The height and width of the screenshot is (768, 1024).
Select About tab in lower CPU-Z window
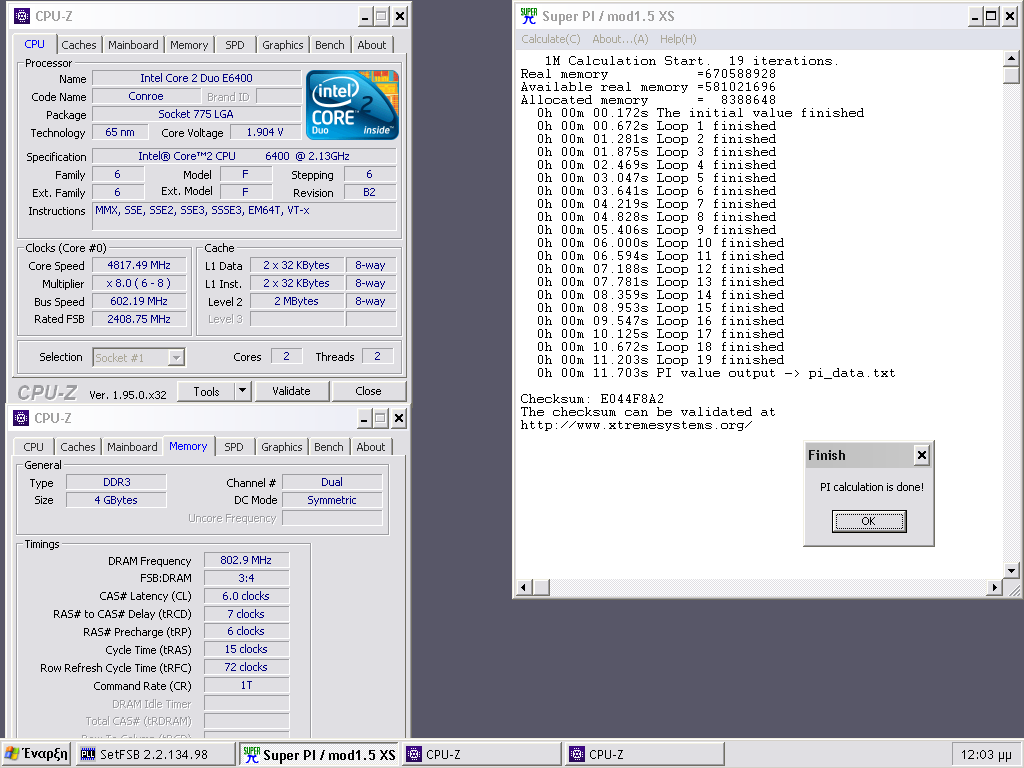click(x=370, y=447)
